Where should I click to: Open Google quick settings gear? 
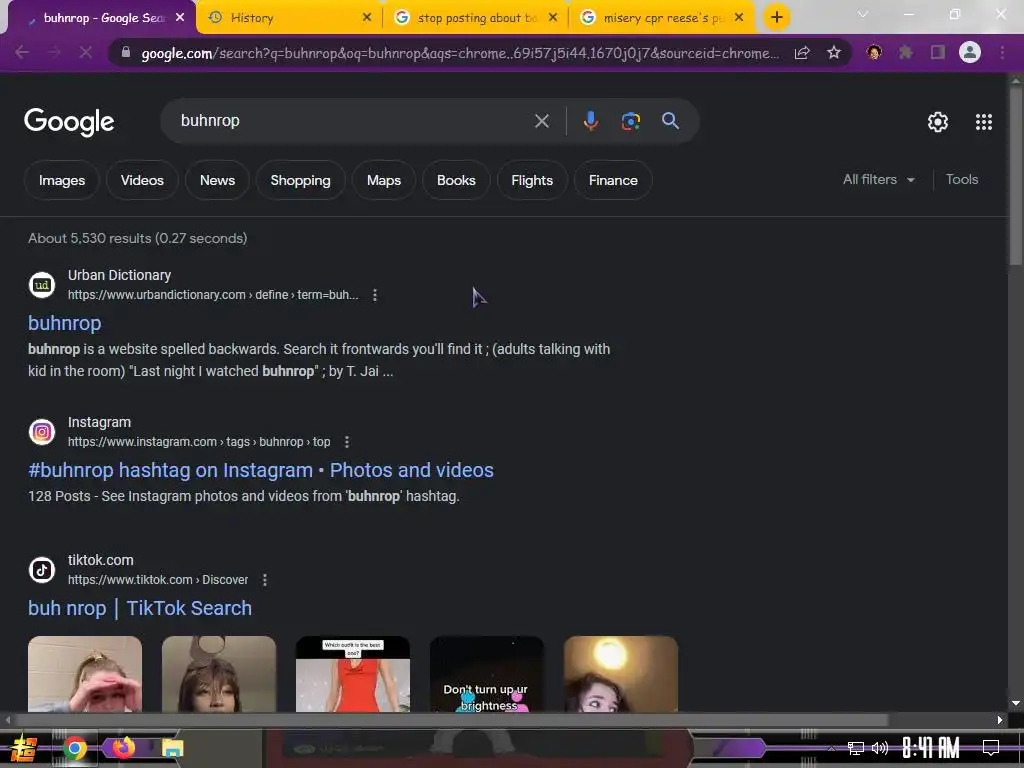tap(938, 121)
